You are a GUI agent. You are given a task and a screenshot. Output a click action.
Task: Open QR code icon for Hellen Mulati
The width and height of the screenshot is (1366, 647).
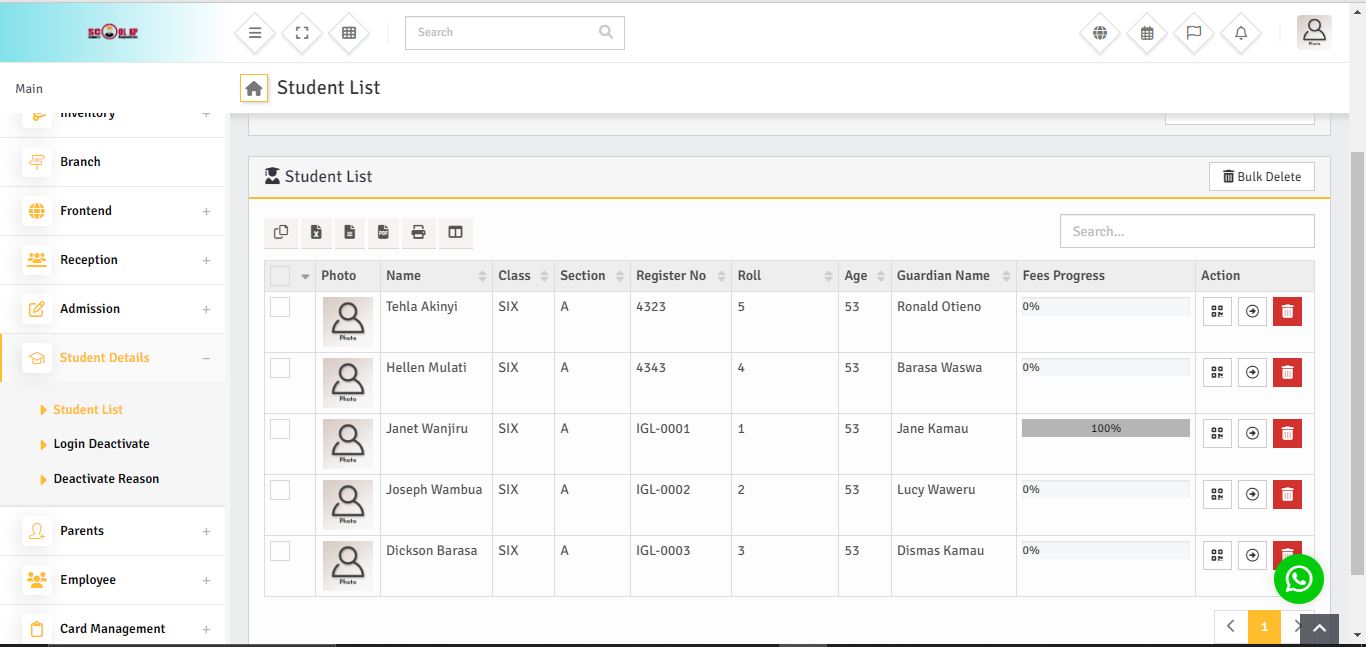(1217, 373)
